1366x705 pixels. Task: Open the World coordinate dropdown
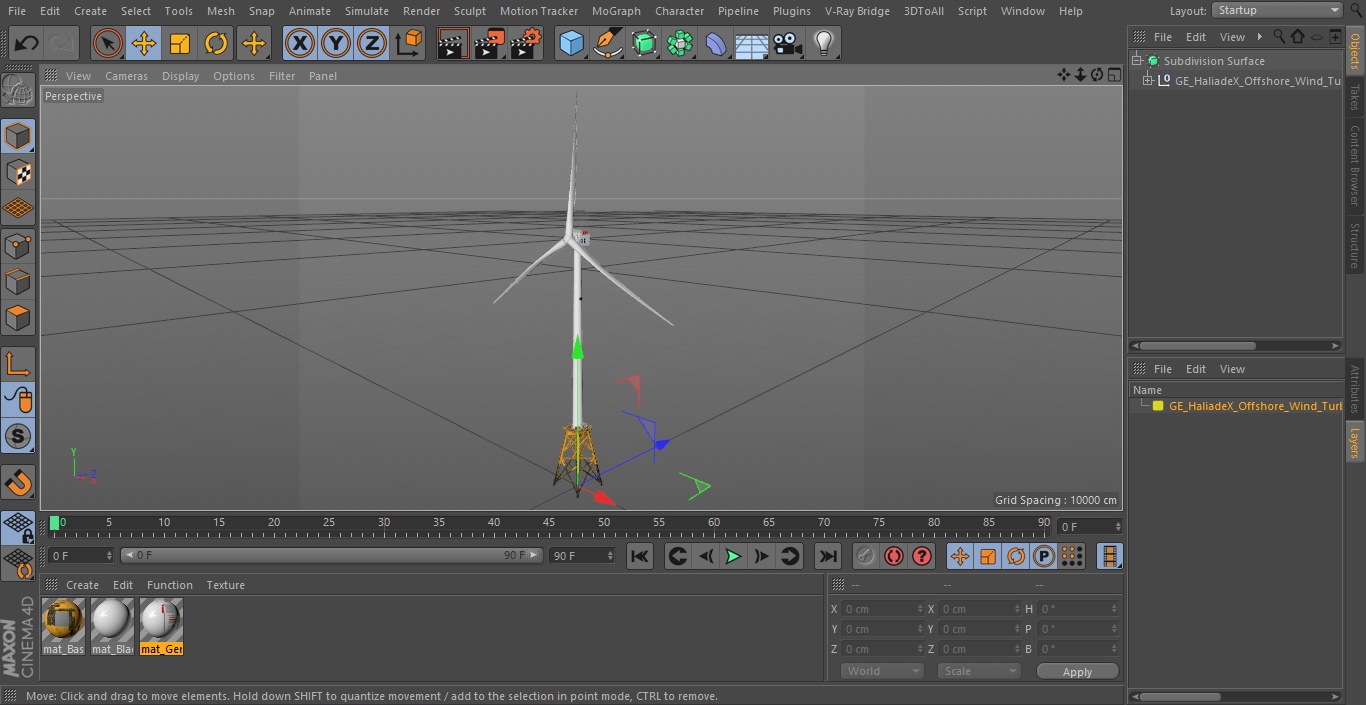(x=882, y=671)
